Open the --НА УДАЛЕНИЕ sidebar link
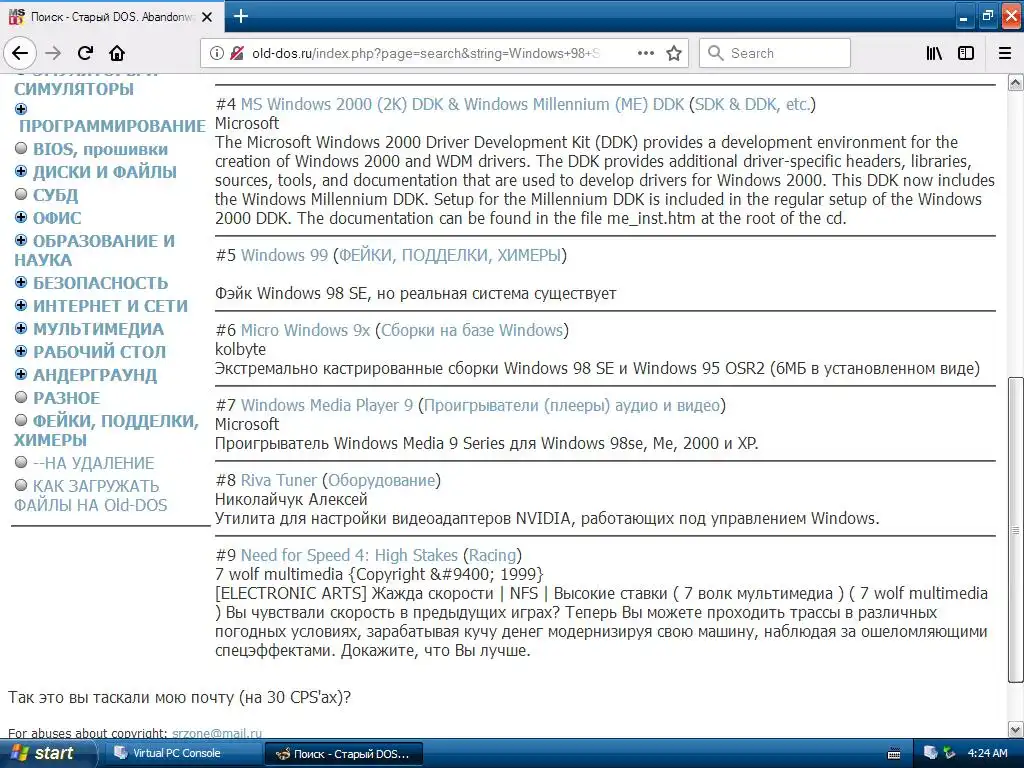The height and width of the screenshot is (768, 1024). pos(93,463)
